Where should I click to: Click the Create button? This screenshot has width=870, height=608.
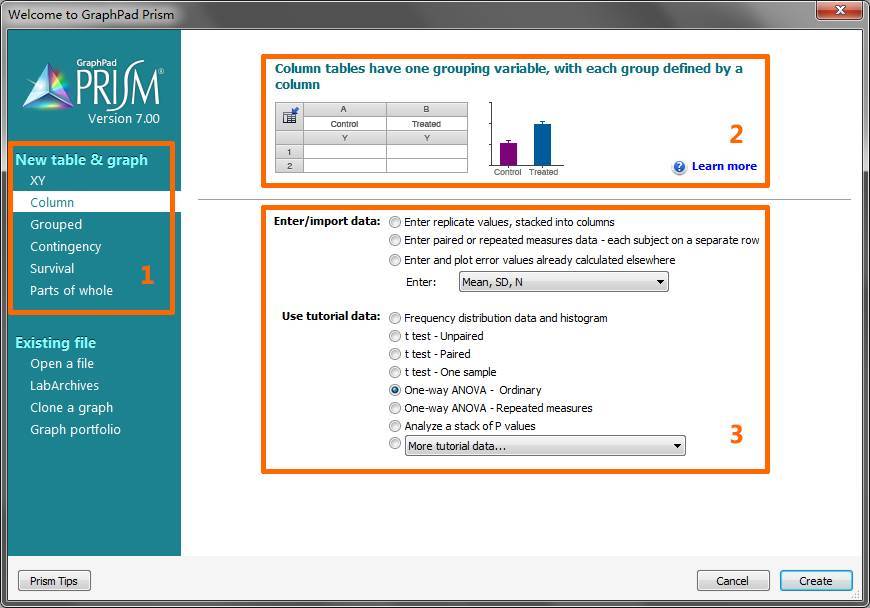pos(816,581)
